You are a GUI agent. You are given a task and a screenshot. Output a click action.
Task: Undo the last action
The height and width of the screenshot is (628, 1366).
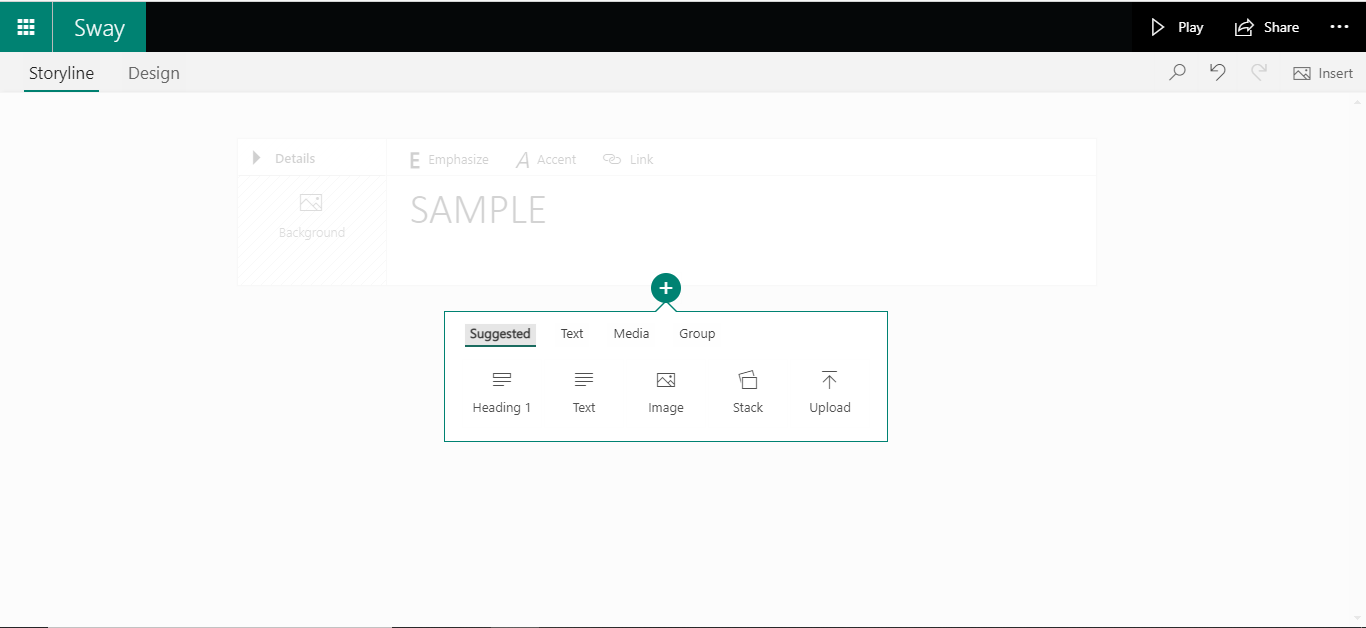(x=1217, y=72)
